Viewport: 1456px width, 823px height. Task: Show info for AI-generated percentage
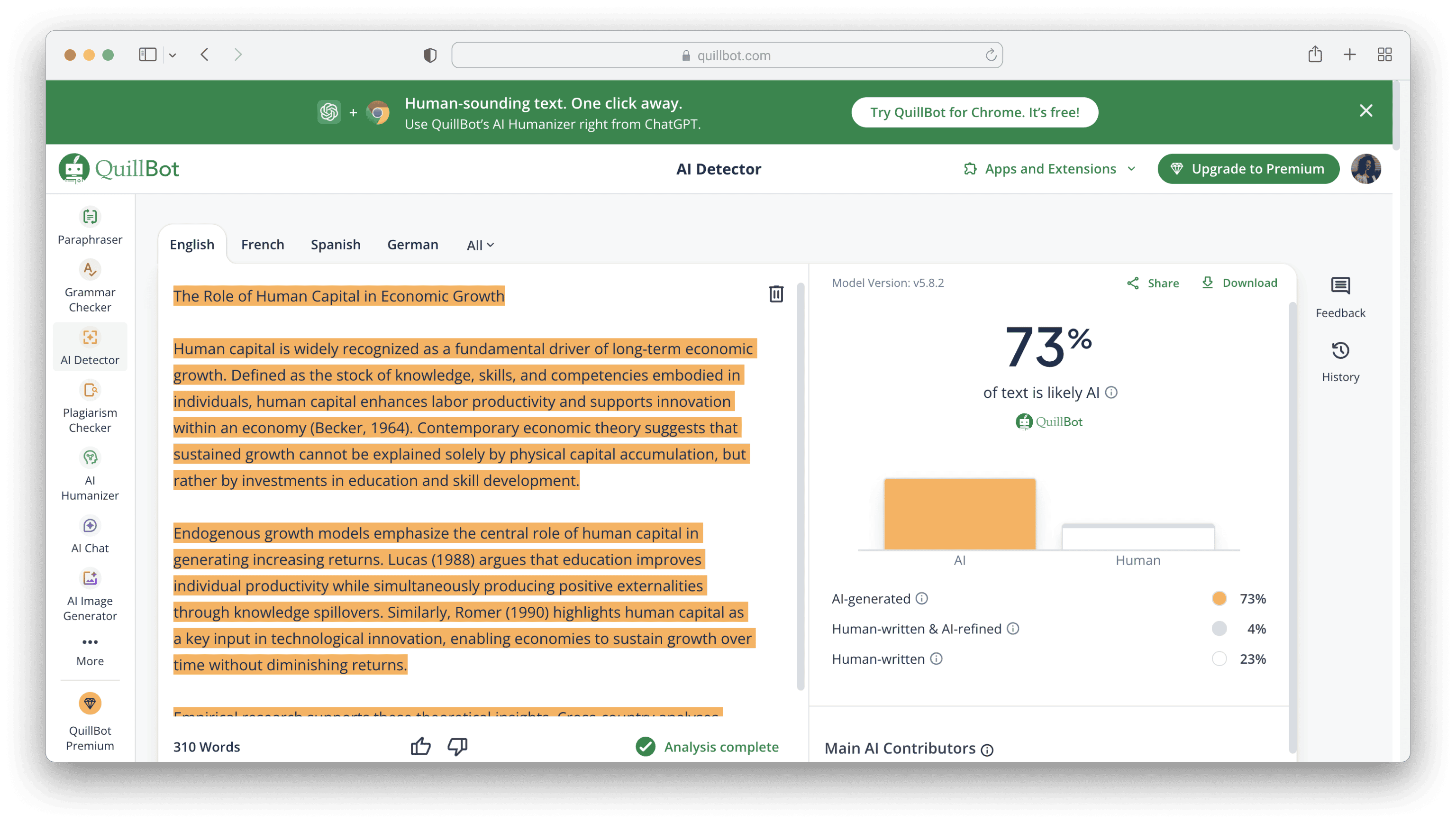click(921, 598)
